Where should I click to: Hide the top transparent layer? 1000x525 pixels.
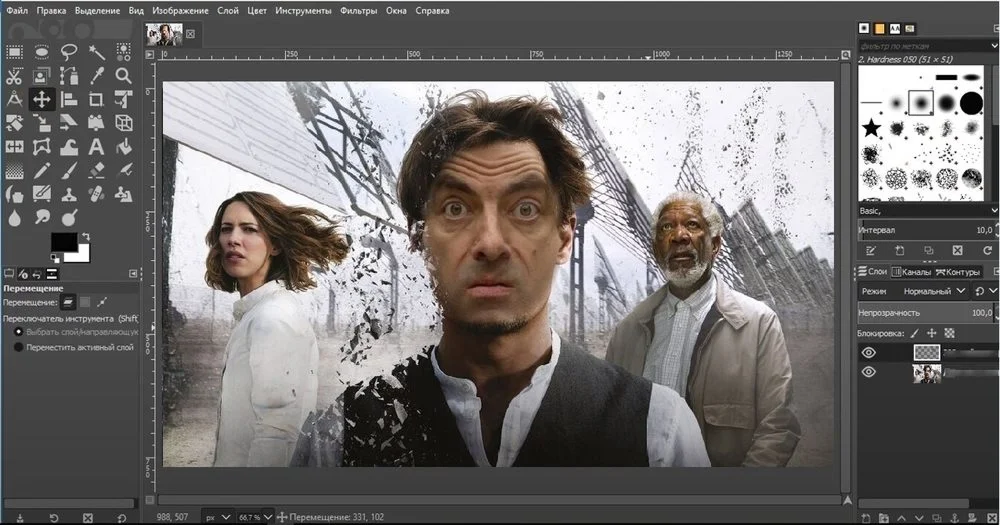(868, 352)
